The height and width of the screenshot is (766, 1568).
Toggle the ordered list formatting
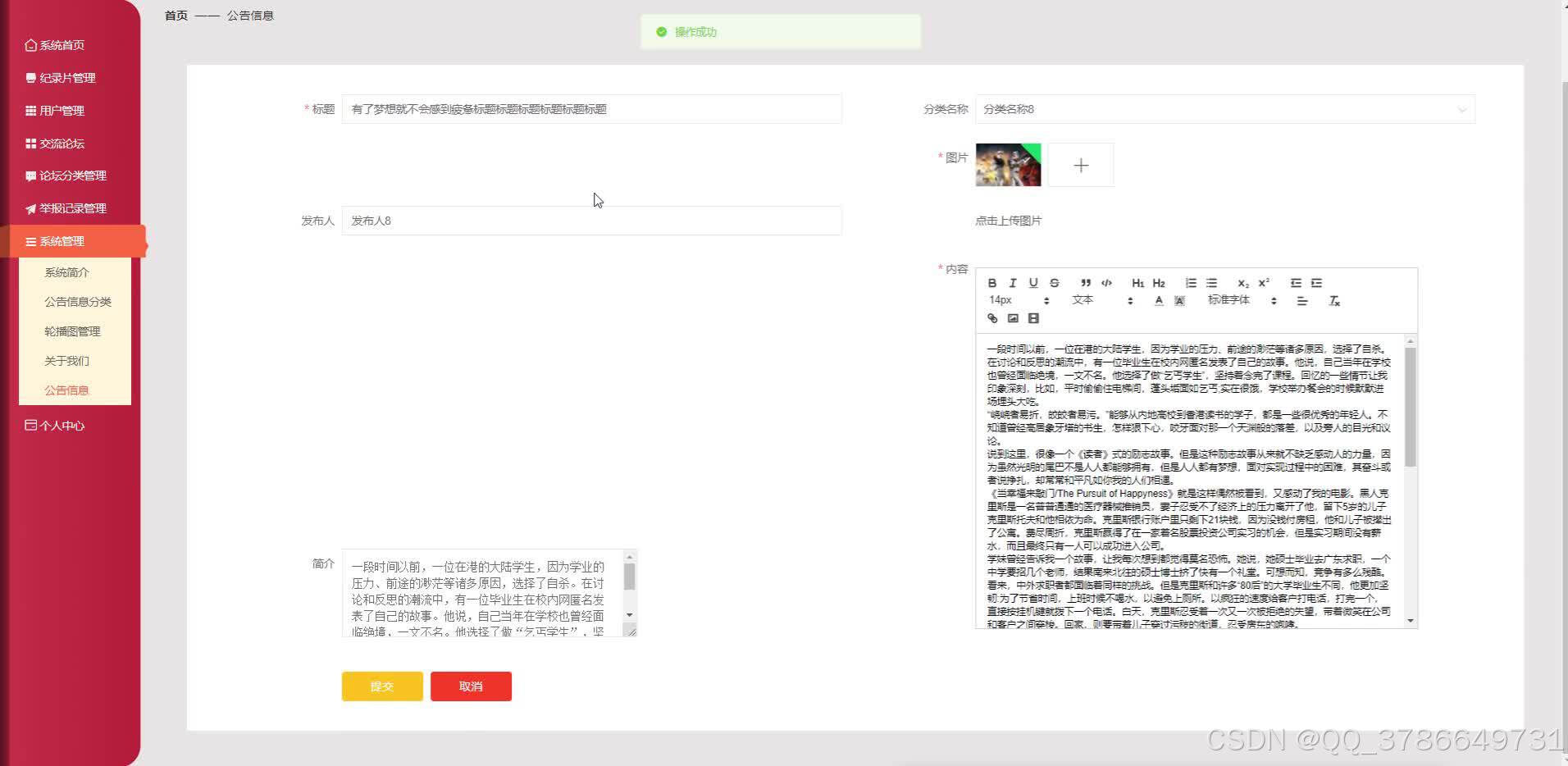(x=1191, y=283)
